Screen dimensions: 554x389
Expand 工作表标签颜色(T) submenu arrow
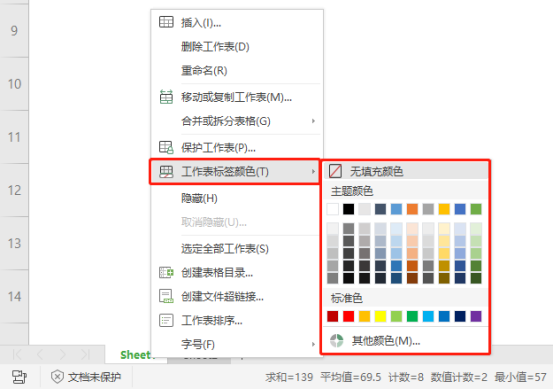click(x=313, y=172)
